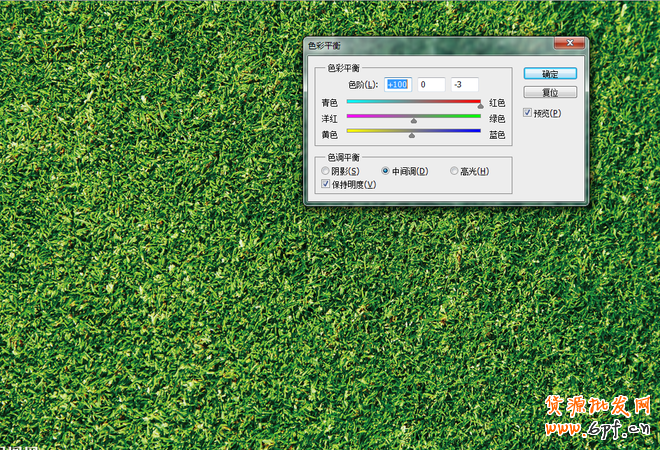
Task: Click the second 色阶 field showing 0
Action: point(431,84)
